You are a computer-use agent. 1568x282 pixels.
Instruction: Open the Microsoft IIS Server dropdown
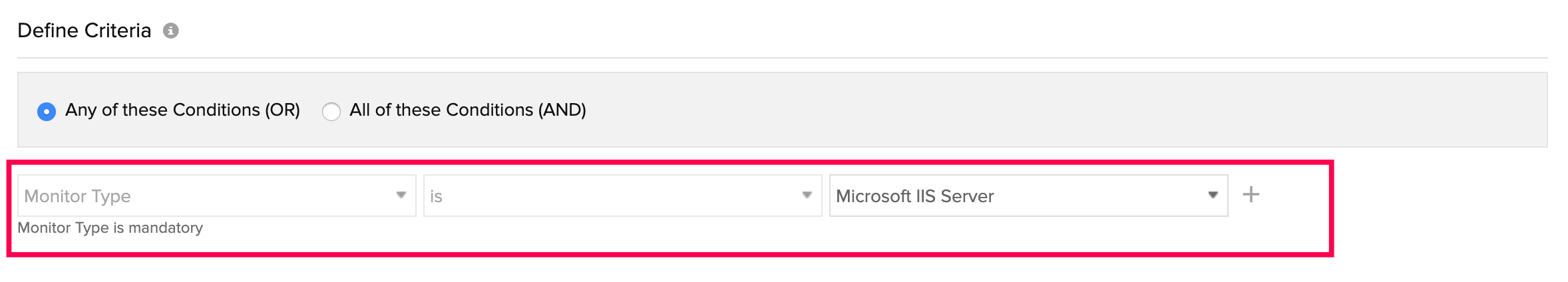(1028, 196)
